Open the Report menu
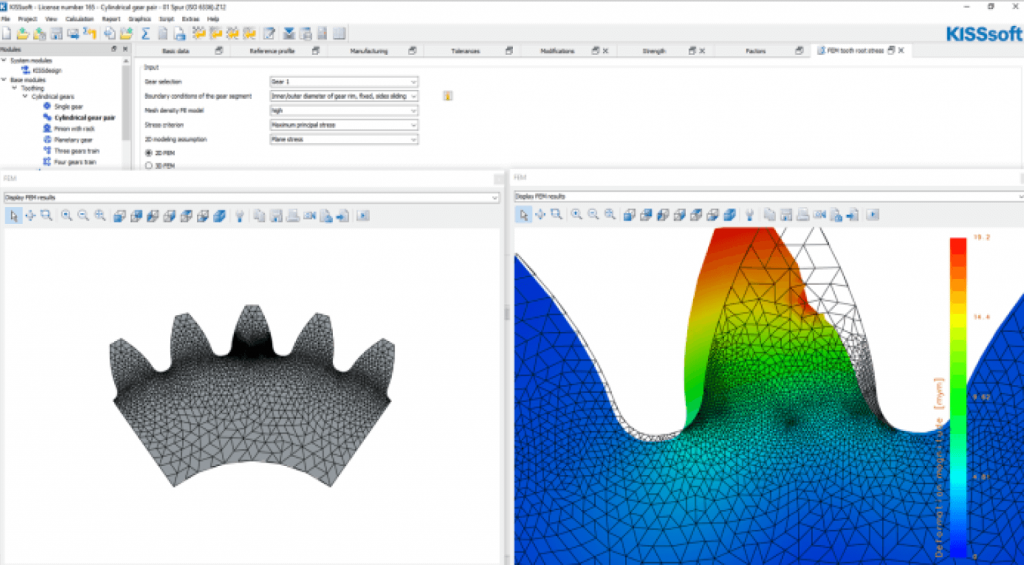 tap(111, 19)
